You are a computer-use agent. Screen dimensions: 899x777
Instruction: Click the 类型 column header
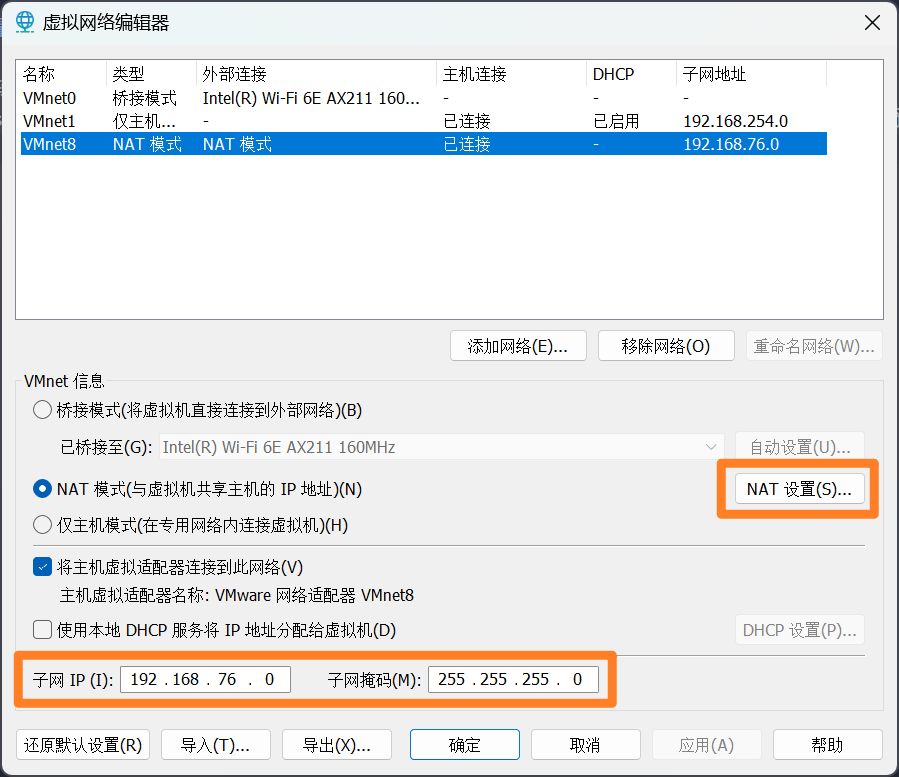[x=152, y=74]
